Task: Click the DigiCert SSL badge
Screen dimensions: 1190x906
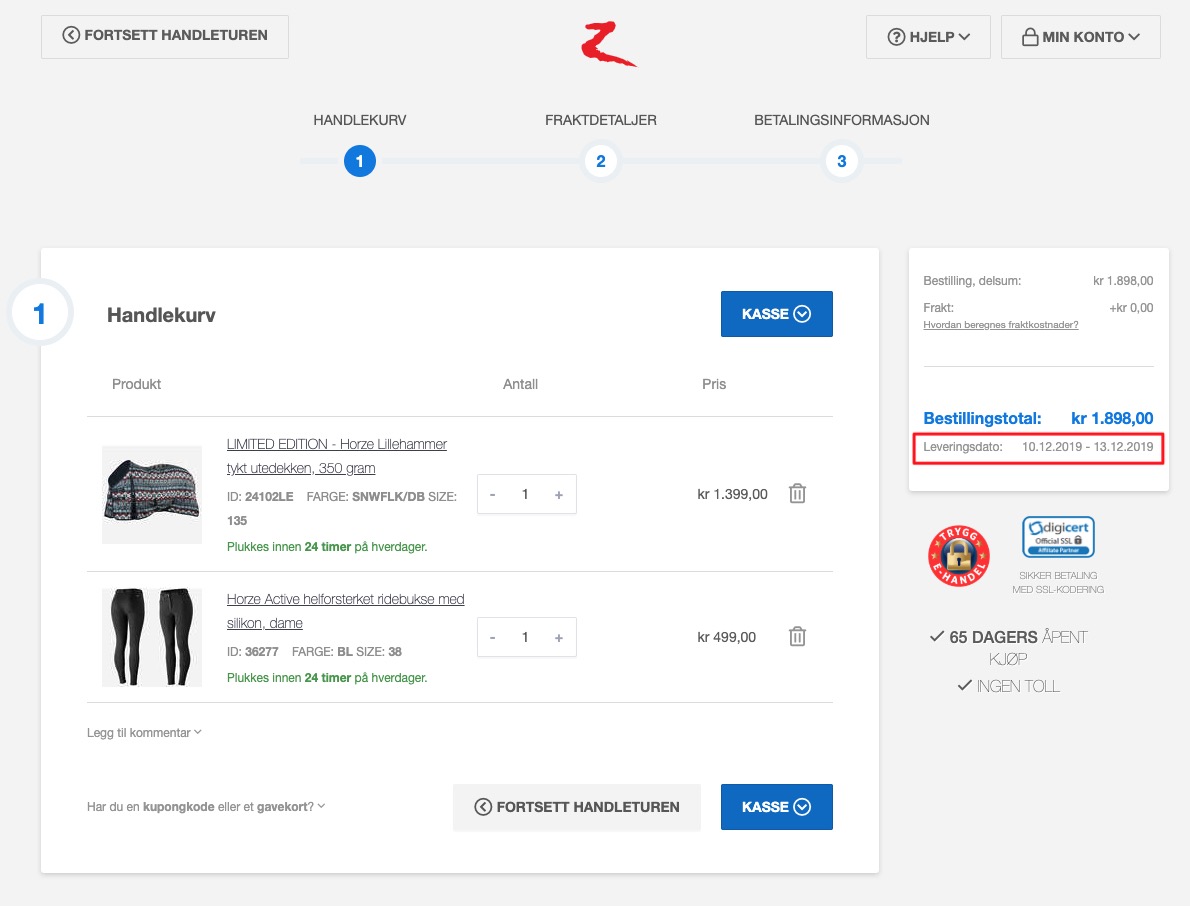Action: [1058, 536]
